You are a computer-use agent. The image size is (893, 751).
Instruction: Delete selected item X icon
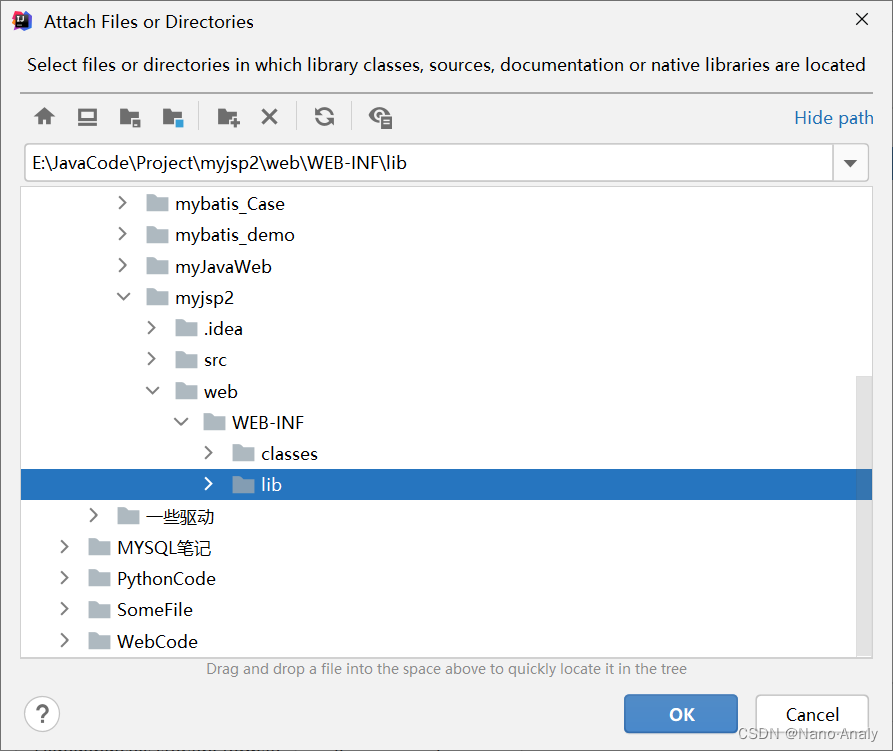269,117
